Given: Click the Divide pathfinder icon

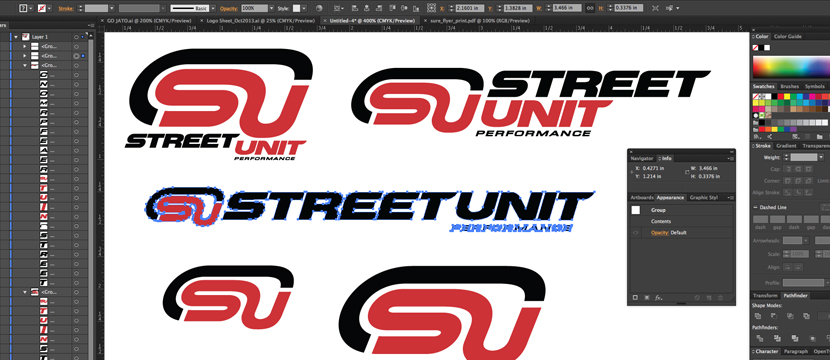Looking at the screenshot, I should [761, 338].
